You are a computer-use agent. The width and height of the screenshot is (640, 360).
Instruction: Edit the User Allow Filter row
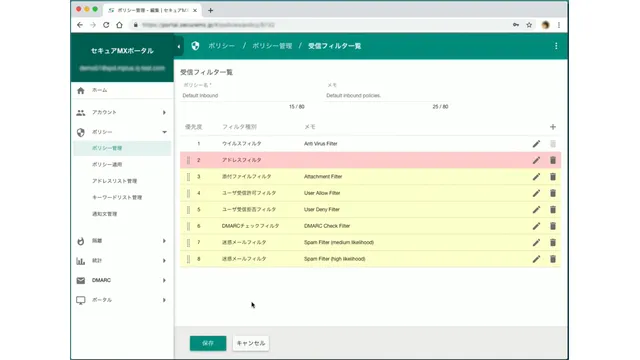point(536,193)
